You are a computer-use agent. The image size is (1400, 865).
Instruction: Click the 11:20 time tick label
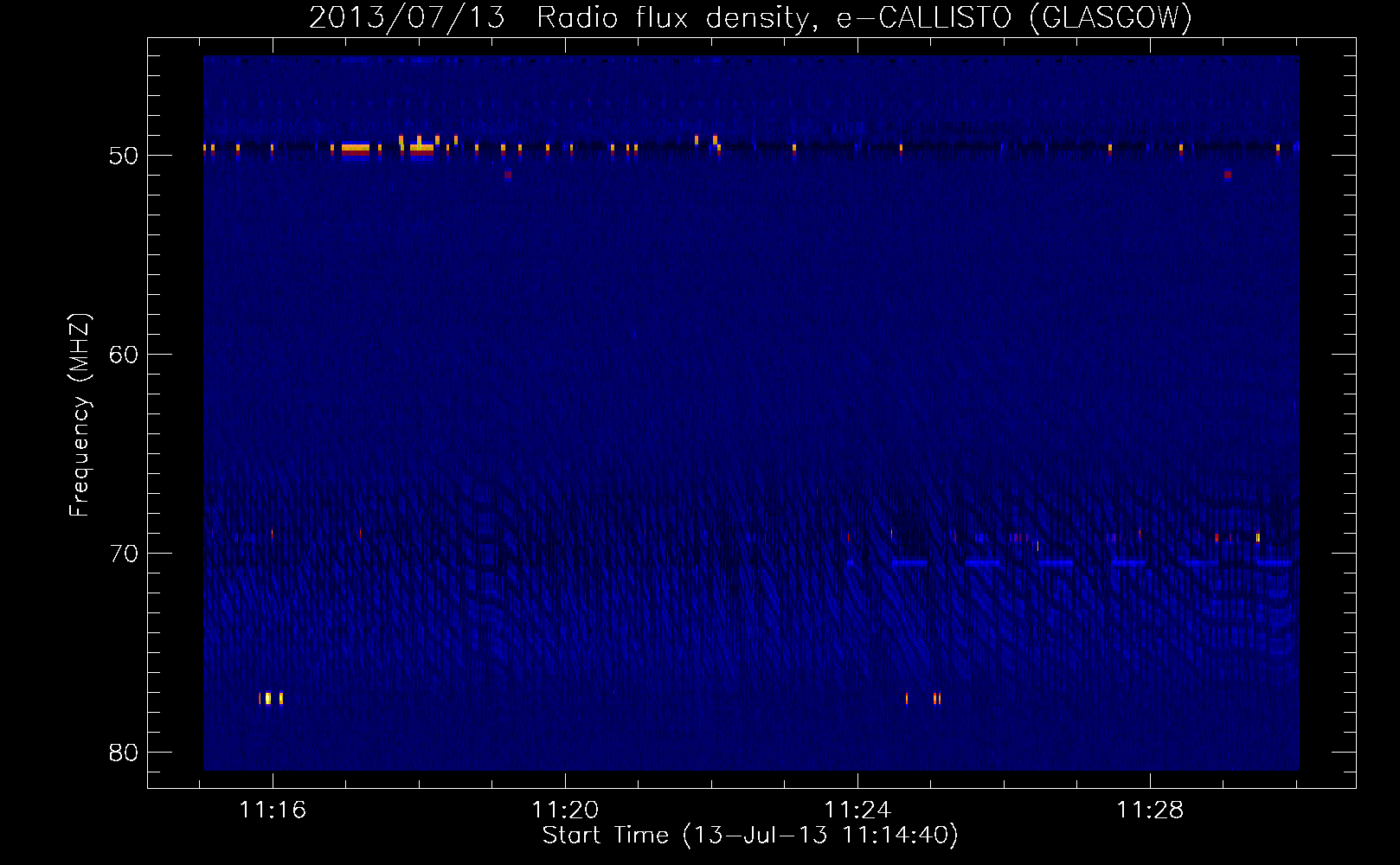pos(565,810)
